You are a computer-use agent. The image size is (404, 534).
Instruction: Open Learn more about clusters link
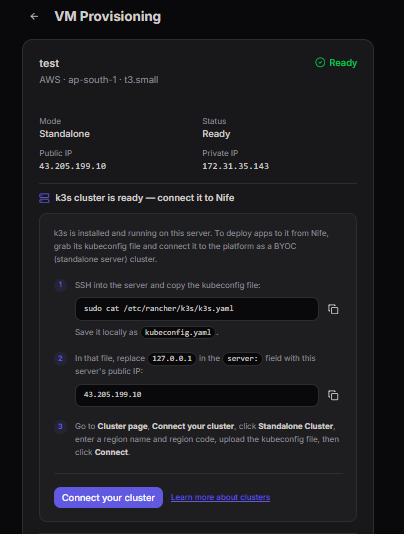coord(220,497)
